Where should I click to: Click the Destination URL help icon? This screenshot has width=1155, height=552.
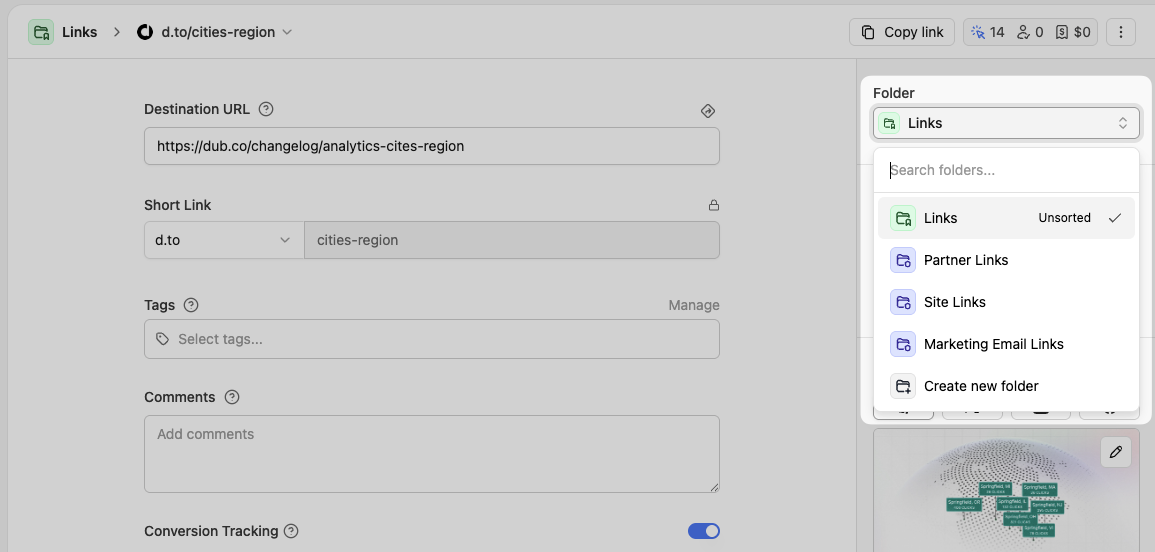tap(267, 109)
